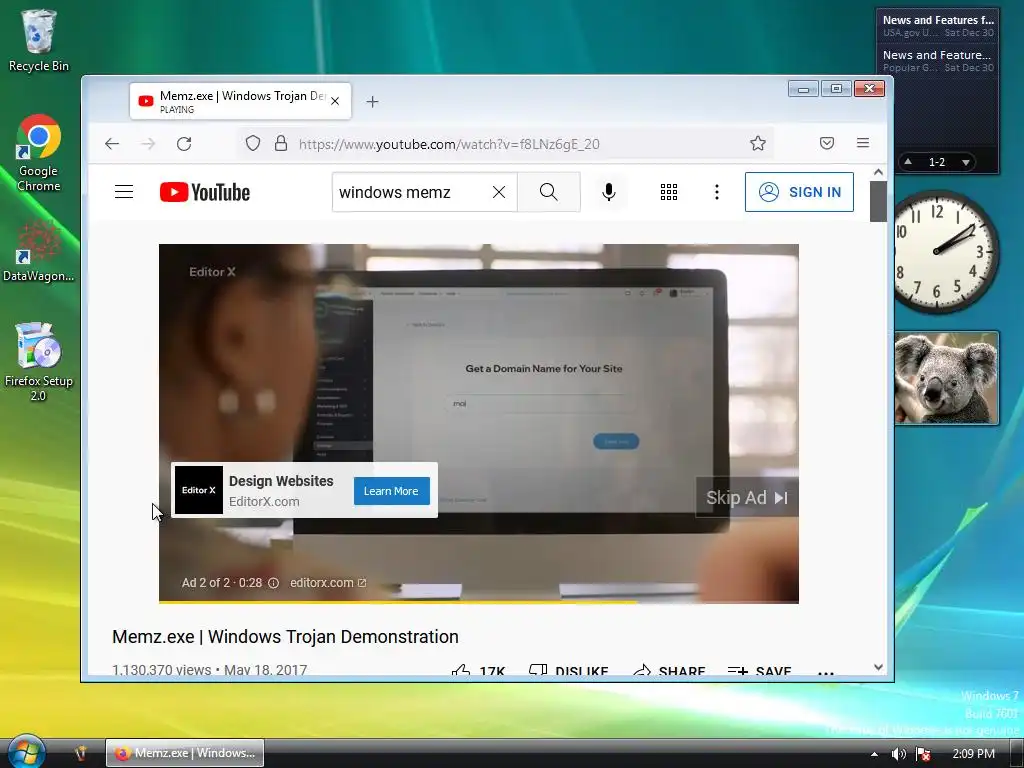Show site security info via padlock icon
This screenshot has width=1024, height=768.
click(x=281, y=144)
